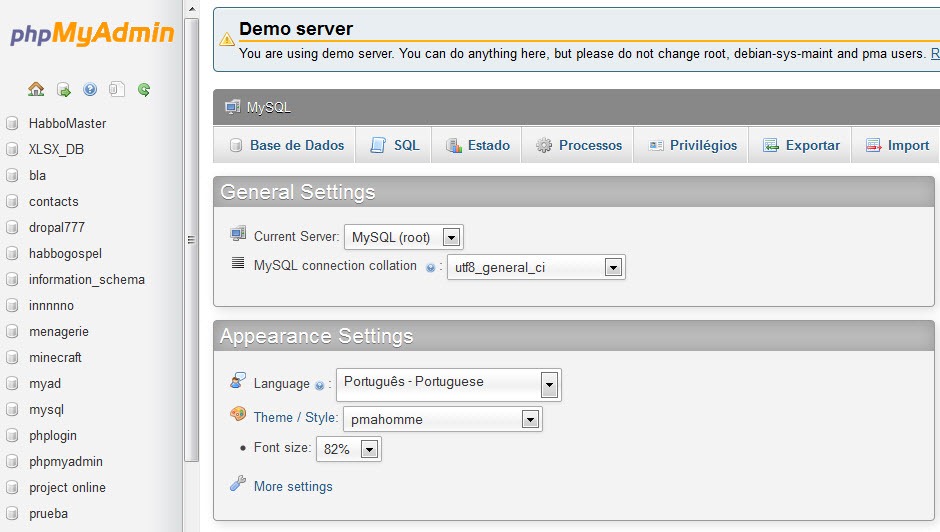940x532 pixels.
Task: Open the Import tab
Action: click(x=896, y=145)
